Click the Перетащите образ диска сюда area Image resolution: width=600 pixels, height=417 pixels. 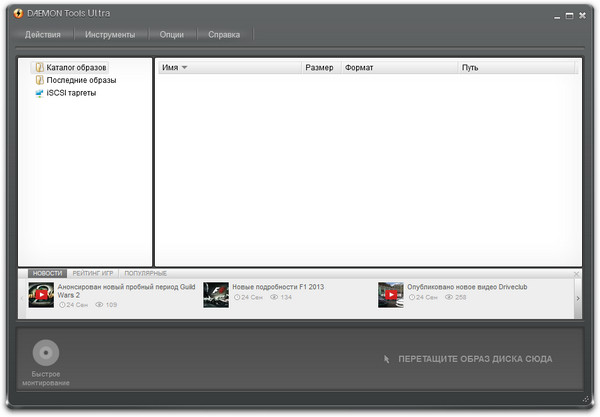point(473,358)
